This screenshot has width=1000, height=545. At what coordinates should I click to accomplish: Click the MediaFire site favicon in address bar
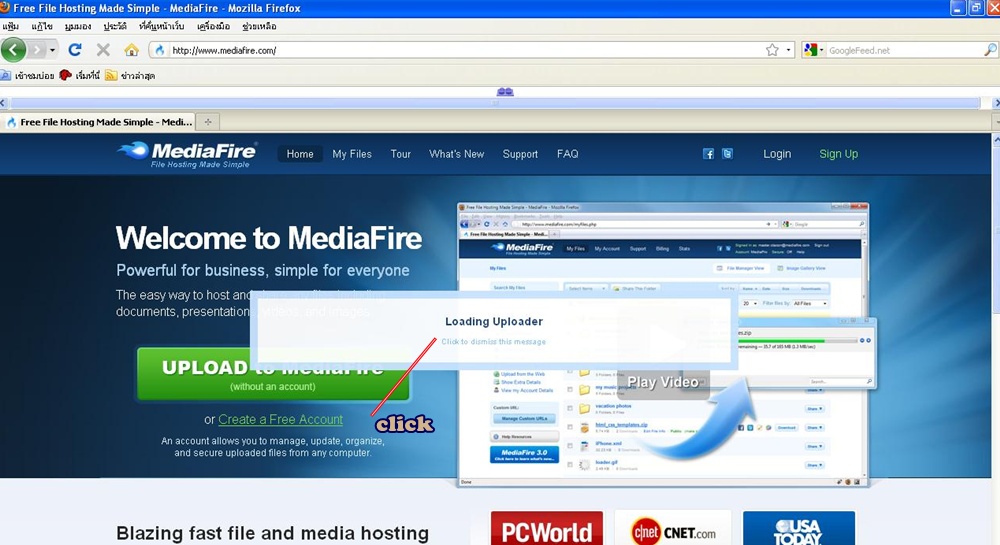tap(159, 50)
